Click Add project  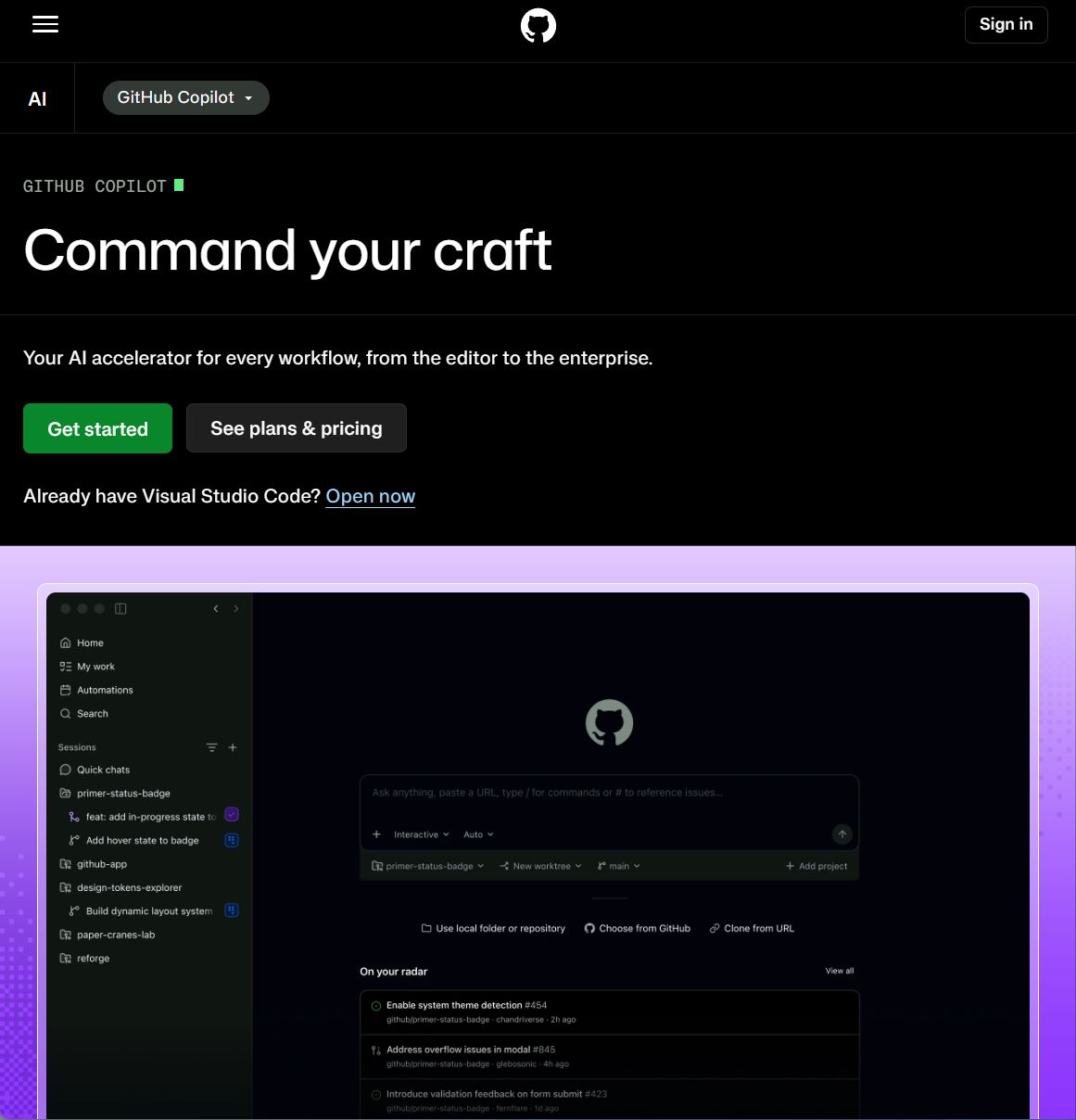(816, 866)
